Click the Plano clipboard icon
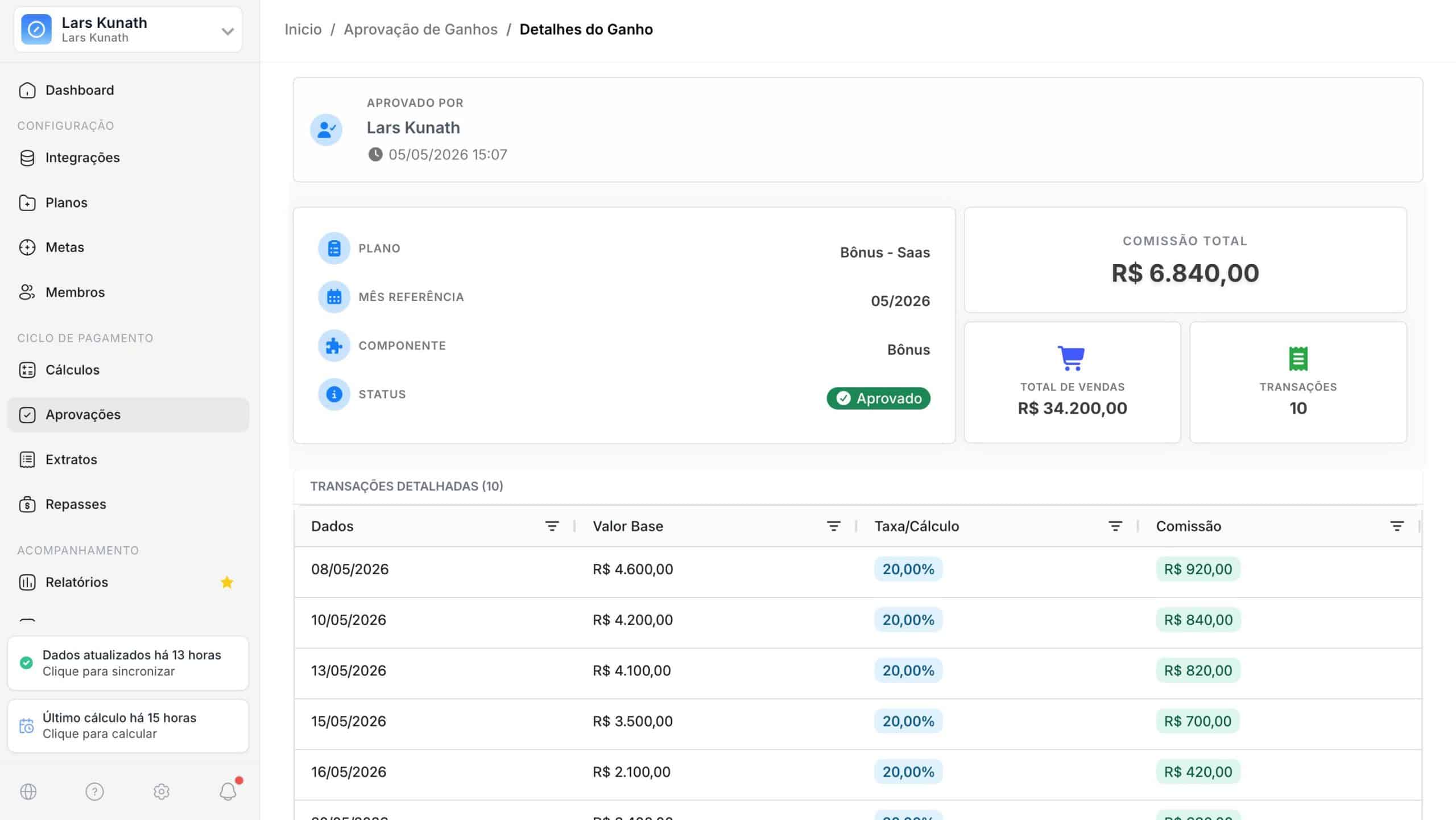Viewport: 1456px width, 820px height. (334, 248)
